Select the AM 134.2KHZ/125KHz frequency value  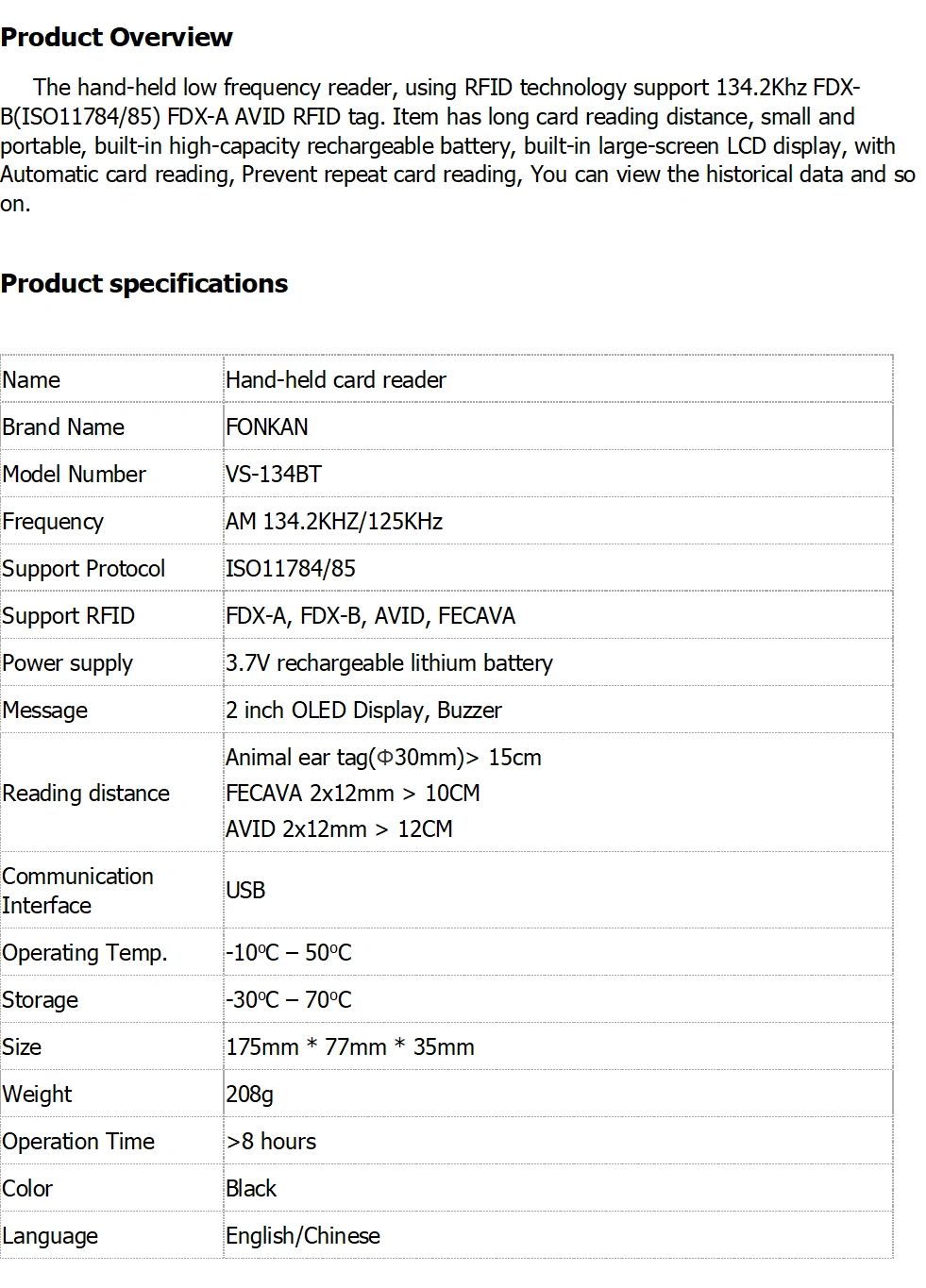(x=333, y=521)
